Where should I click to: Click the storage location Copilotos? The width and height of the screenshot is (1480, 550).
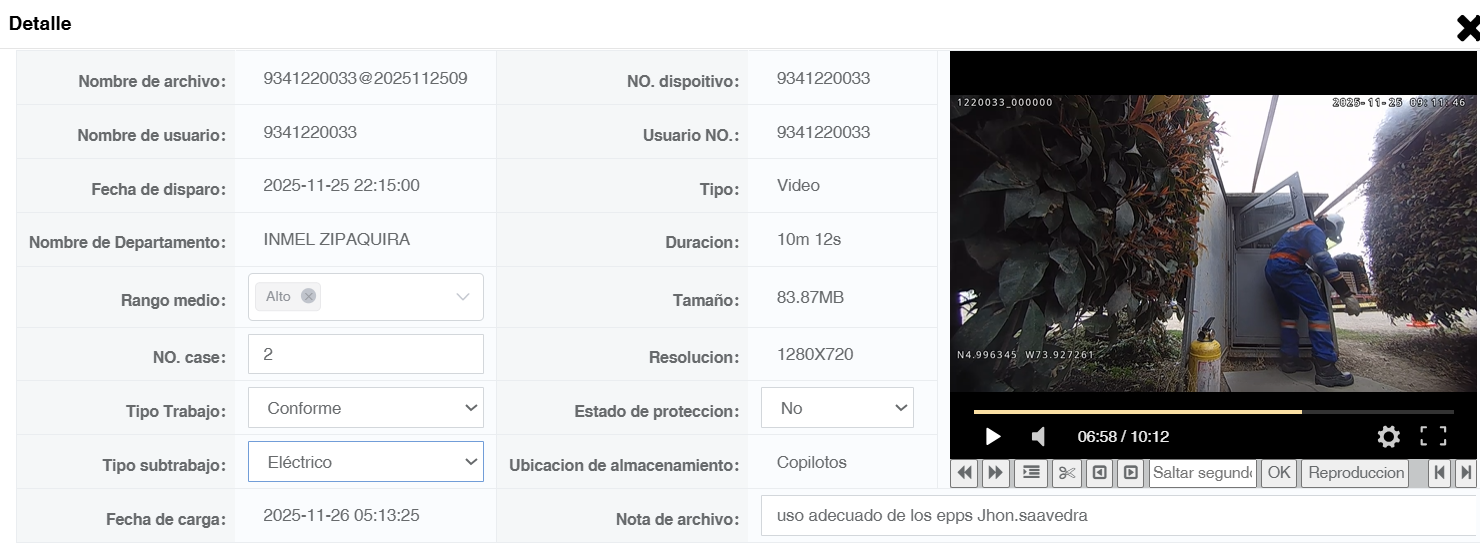[812, 462]
